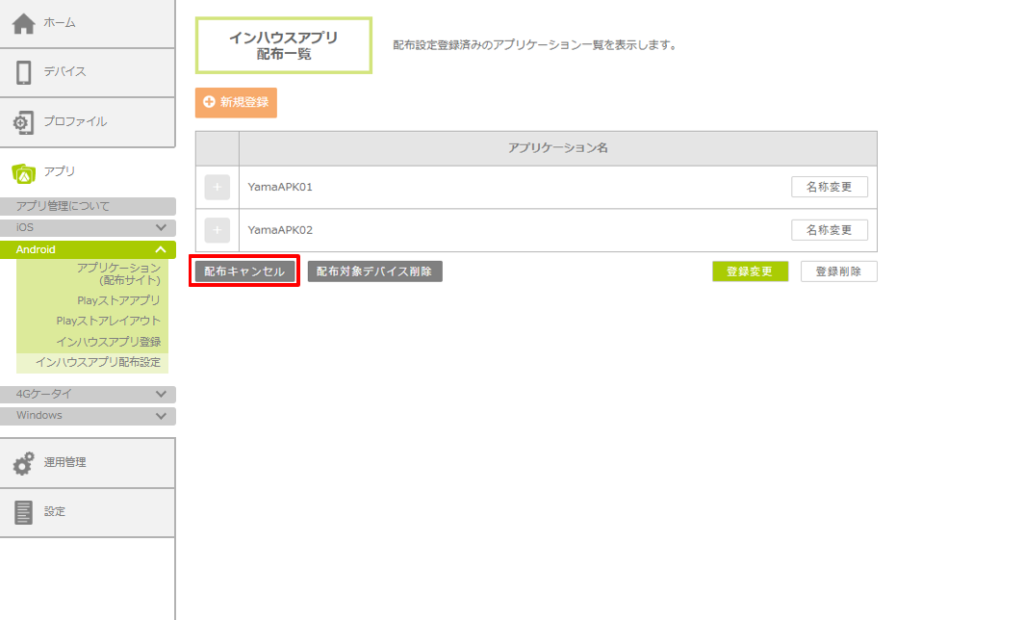
Task: Expand the iOS section
Action: [160, 228]
